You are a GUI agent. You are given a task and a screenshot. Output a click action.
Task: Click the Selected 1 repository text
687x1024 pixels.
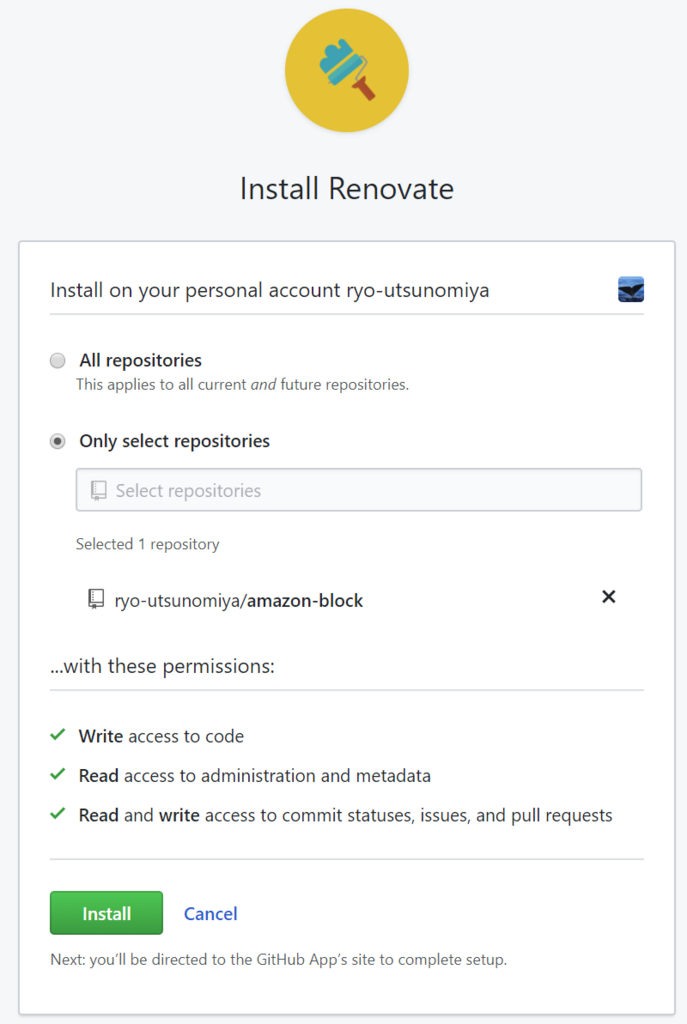pos(148,544)
